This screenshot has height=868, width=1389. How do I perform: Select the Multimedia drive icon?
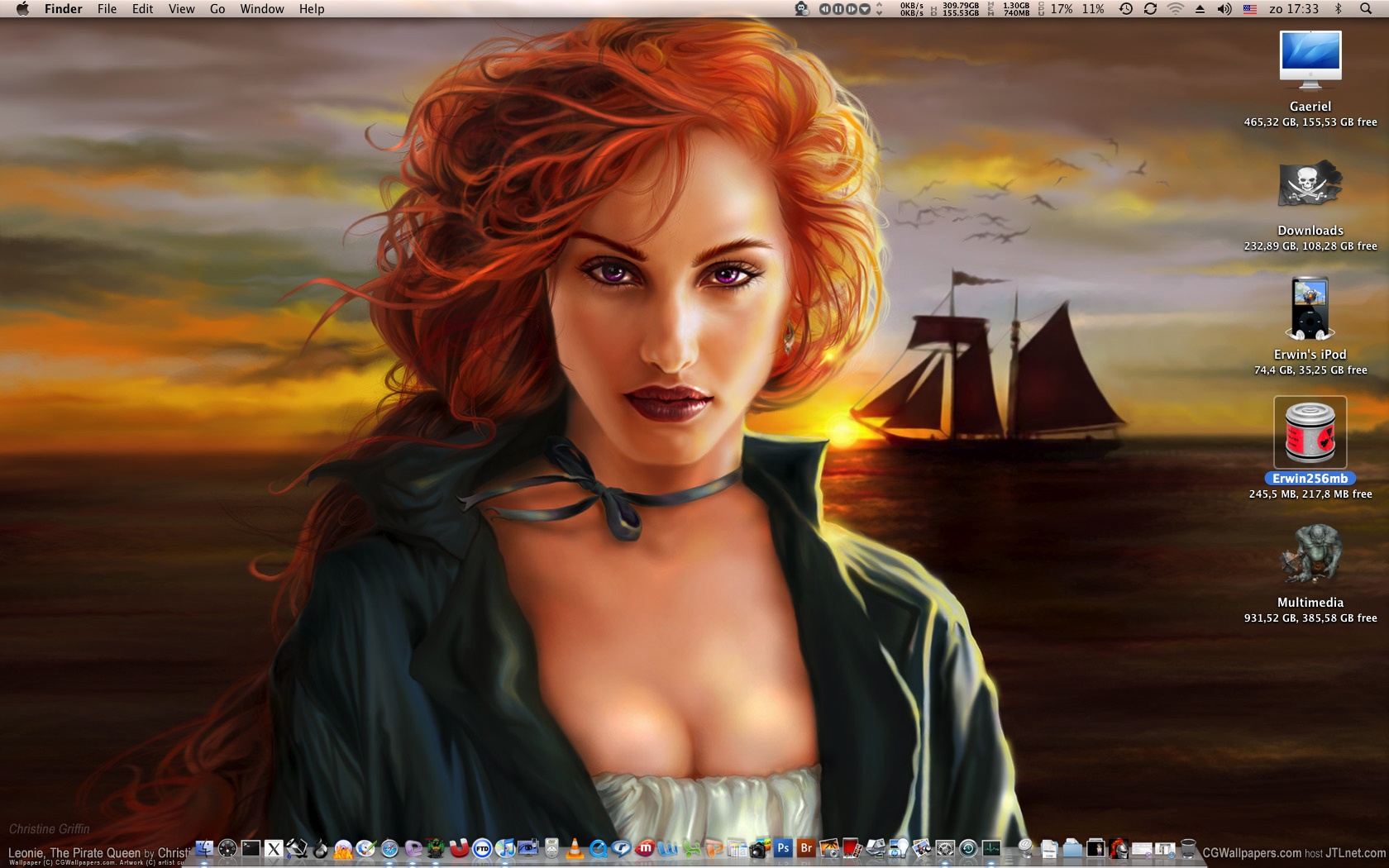(1310, 556)
